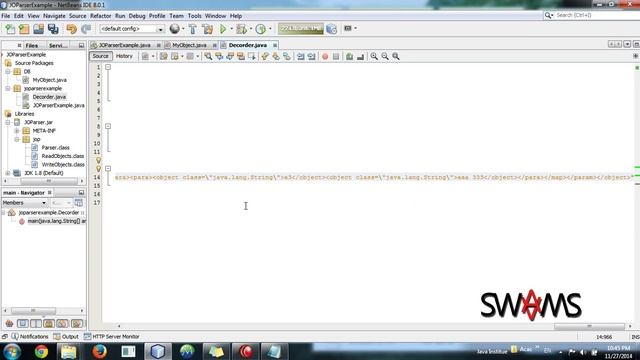The width and height of the screenshot is (640, 360).
Task: Click in the Search field
Action: click(x=596, y=15)
